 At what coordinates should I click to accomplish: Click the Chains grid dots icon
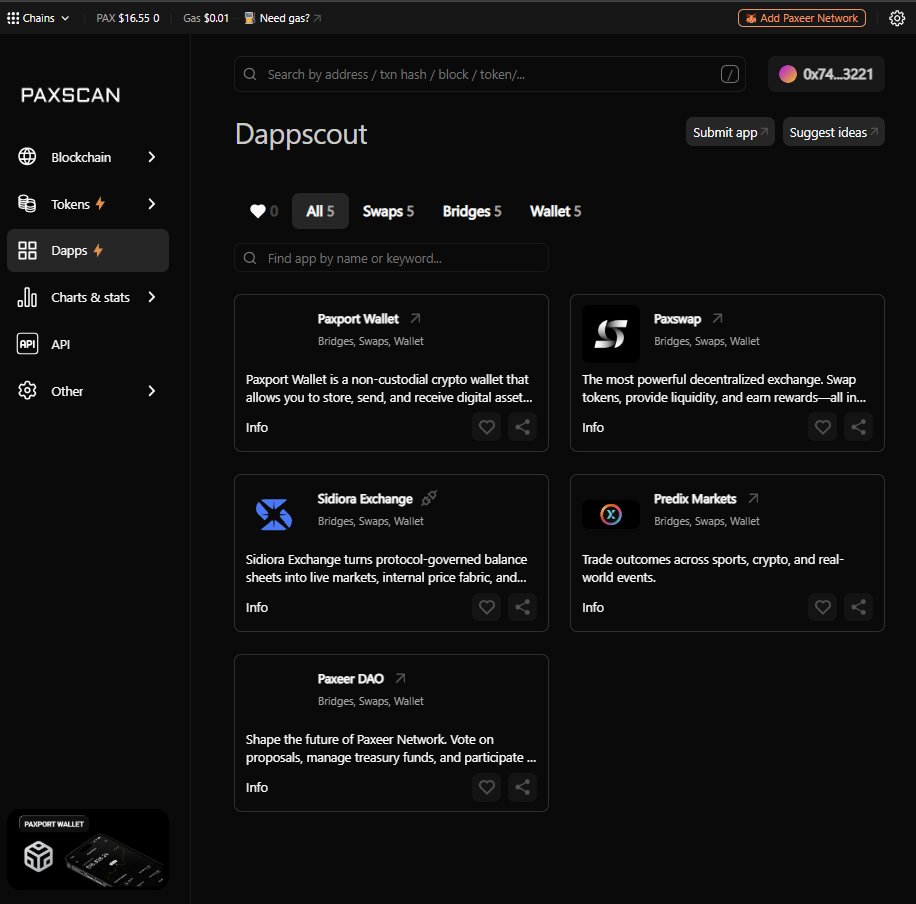pos(13,18)
